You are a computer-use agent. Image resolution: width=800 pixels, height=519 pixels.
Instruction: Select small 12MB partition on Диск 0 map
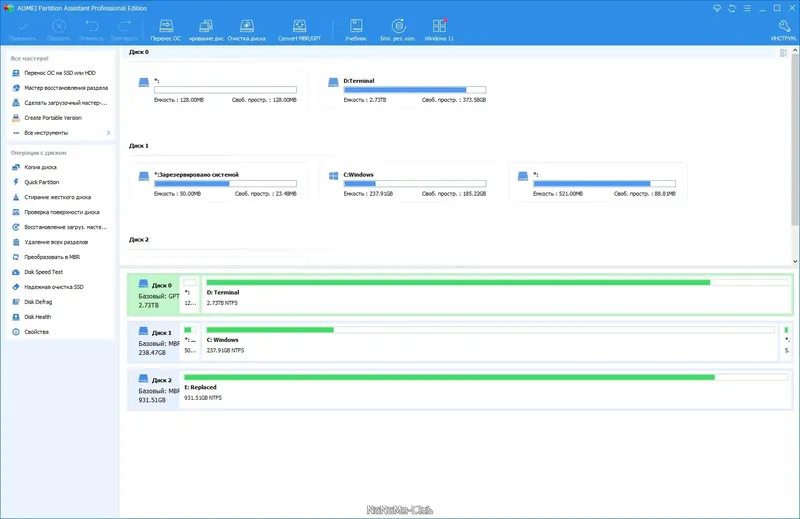[x=190, y=294]
